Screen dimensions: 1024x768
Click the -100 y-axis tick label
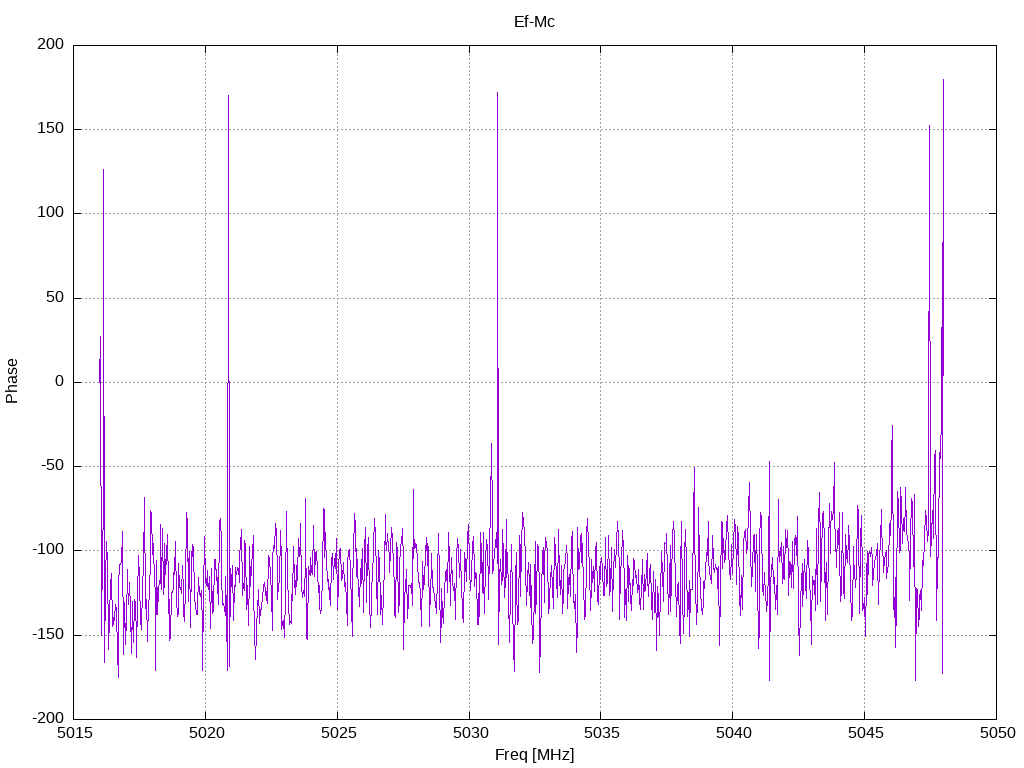pos(48,550)
